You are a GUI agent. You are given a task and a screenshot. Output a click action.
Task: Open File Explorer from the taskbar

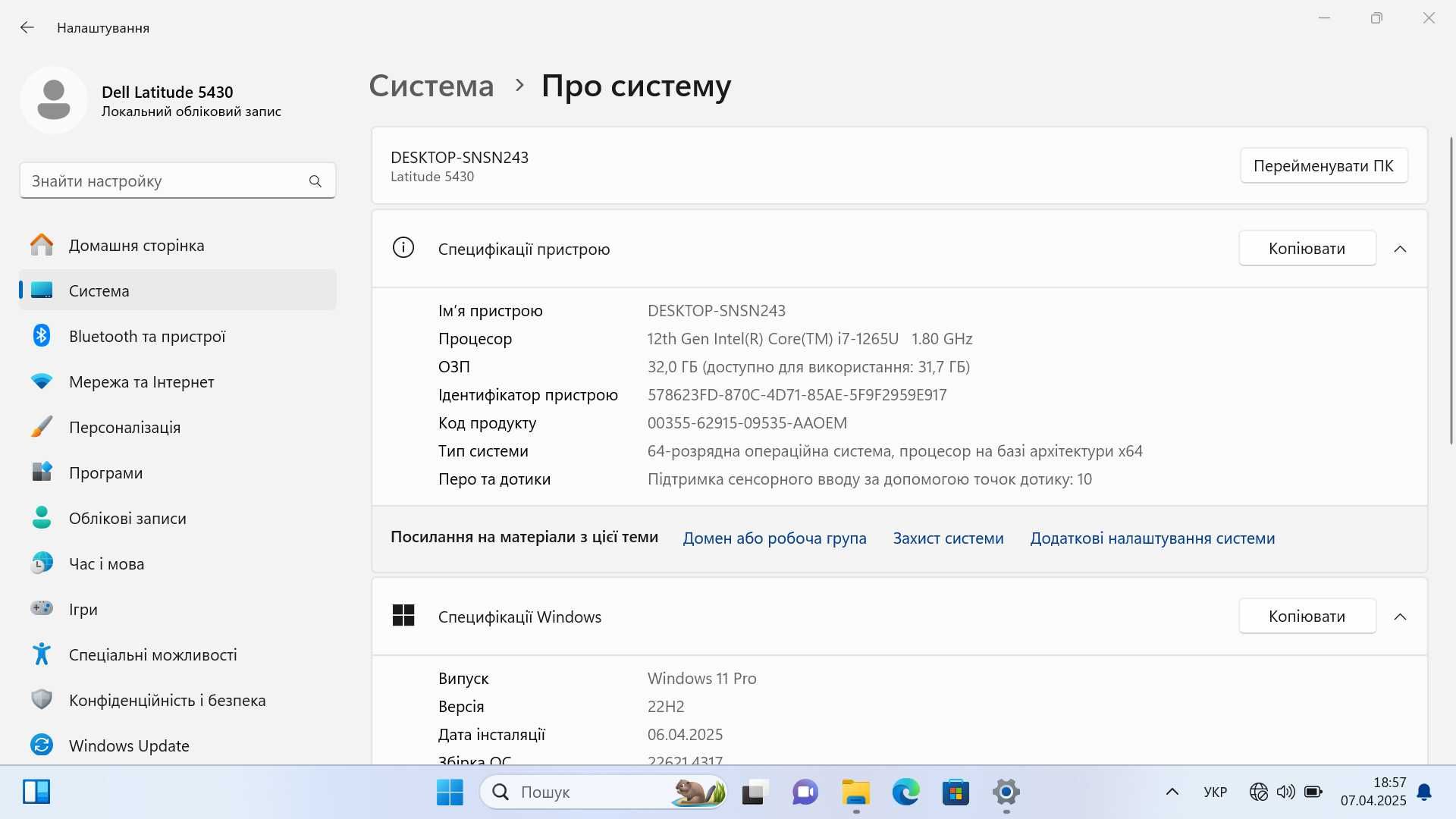(855, 792)
